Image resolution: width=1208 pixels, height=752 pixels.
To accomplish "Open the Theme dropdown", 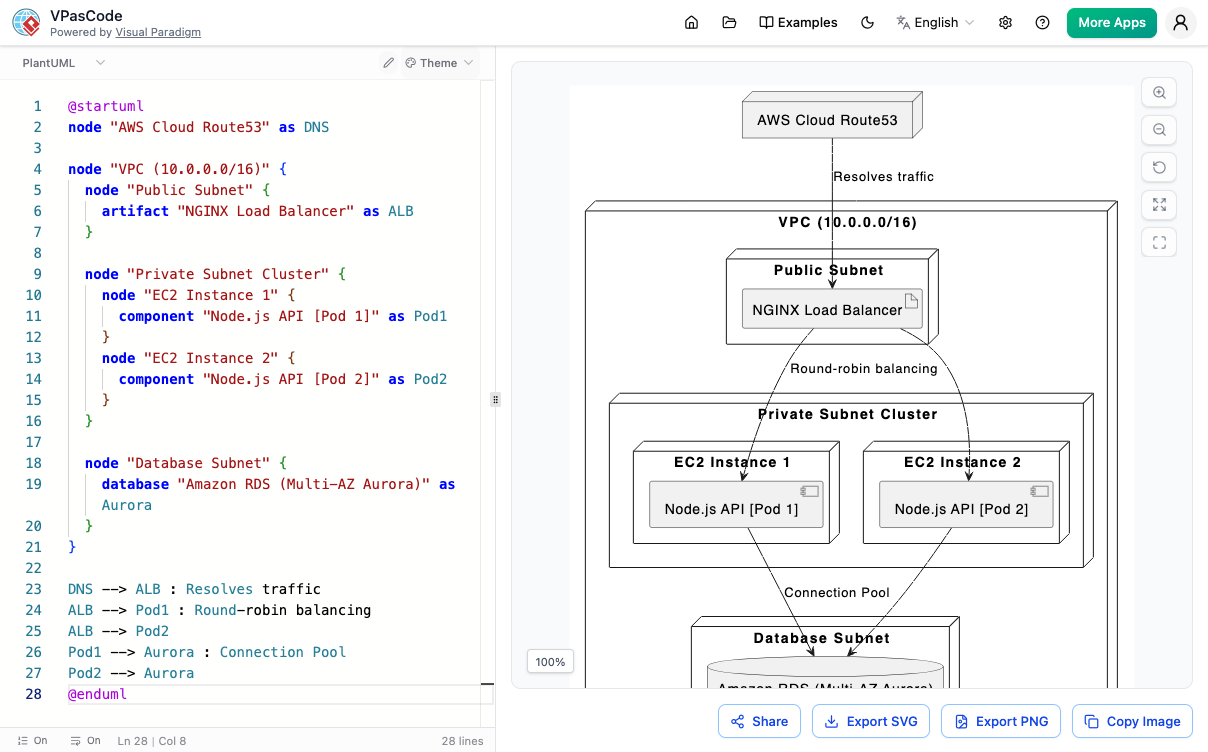I will [x=439, y=63].
